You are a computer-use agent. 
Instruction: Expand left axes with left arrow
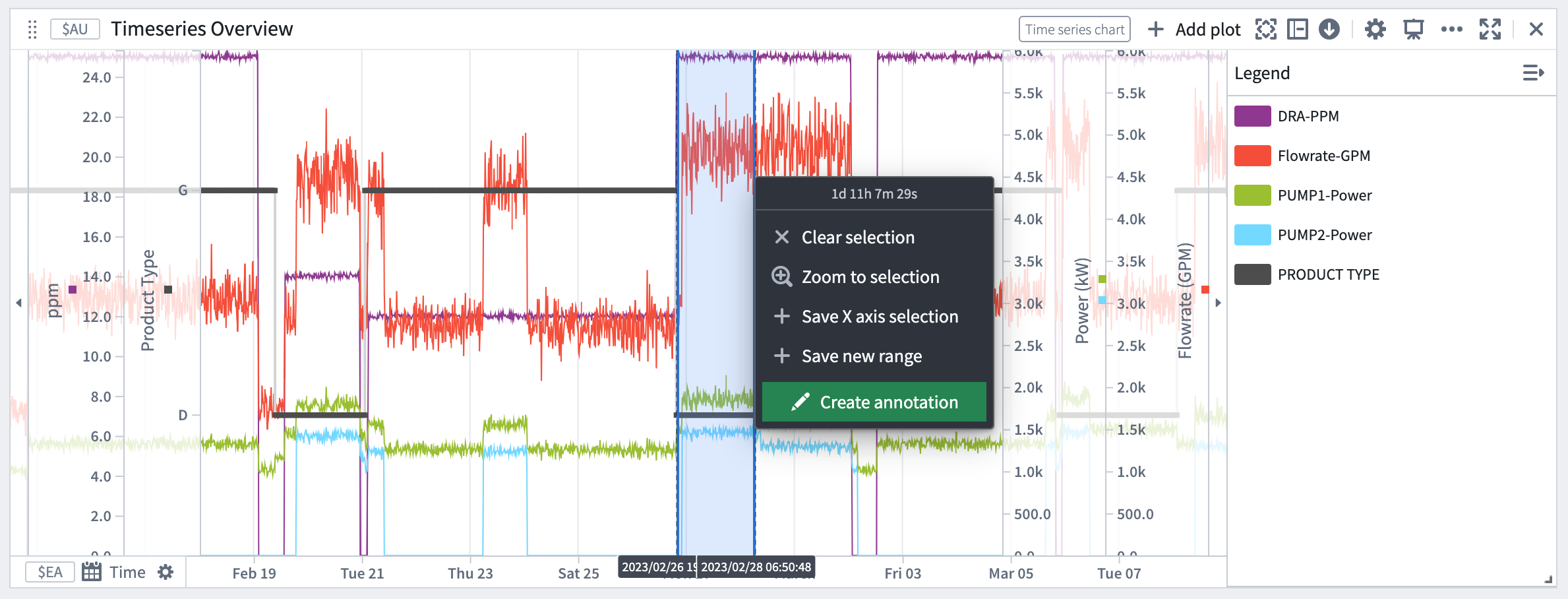[x=18, y=303]
